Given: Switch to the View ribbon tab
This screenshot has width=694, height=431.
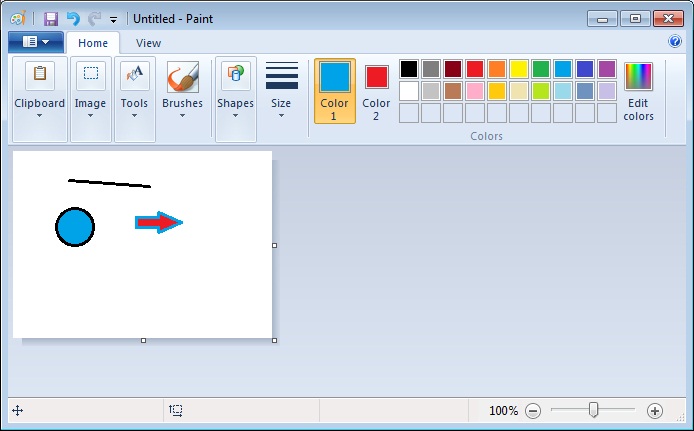Looking at the screenshot, I should coord(148,43).
